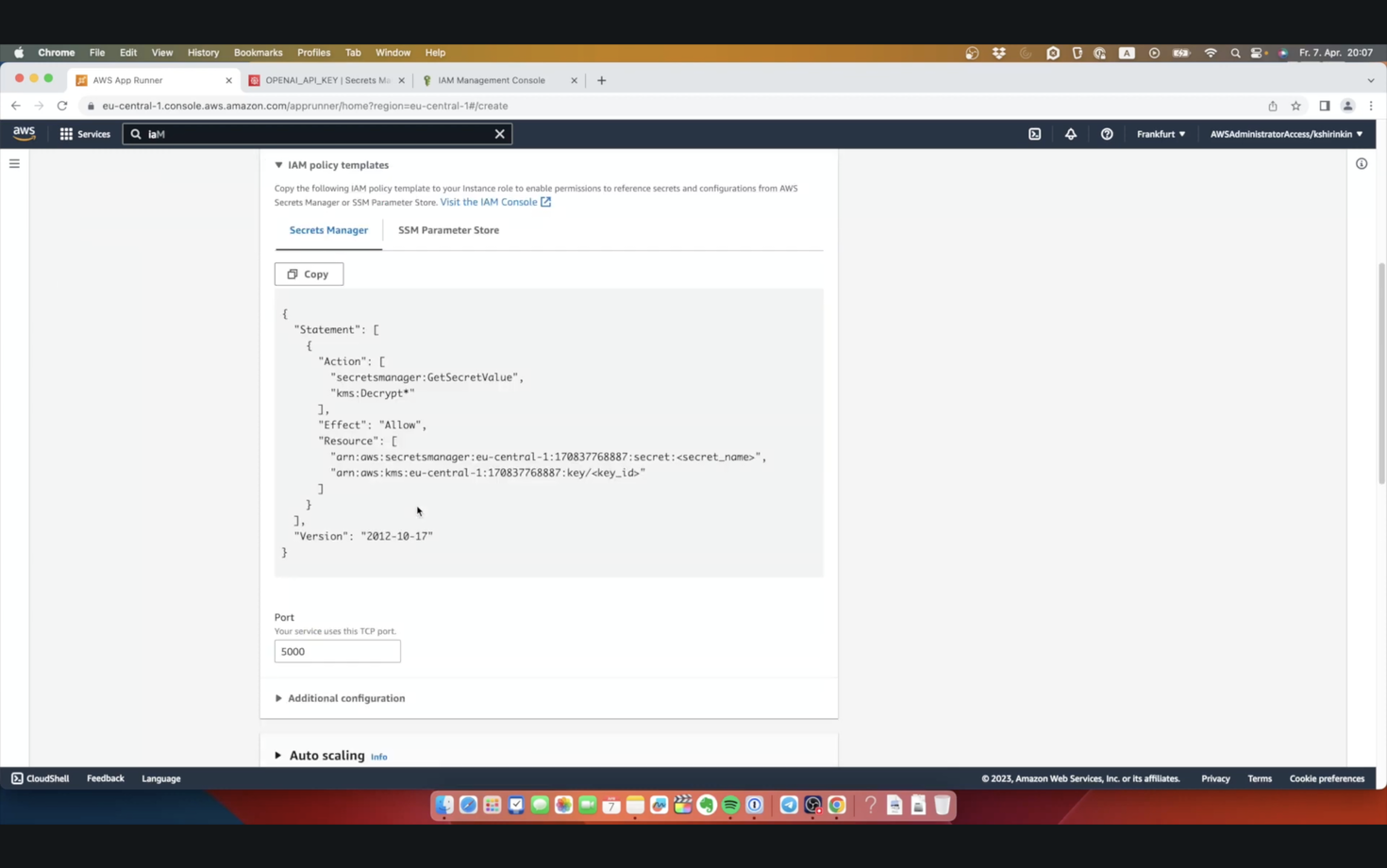This screenshot has height=868, width=1387.
Task: Open CloudShell from the footer
Action: click(41, 778)
